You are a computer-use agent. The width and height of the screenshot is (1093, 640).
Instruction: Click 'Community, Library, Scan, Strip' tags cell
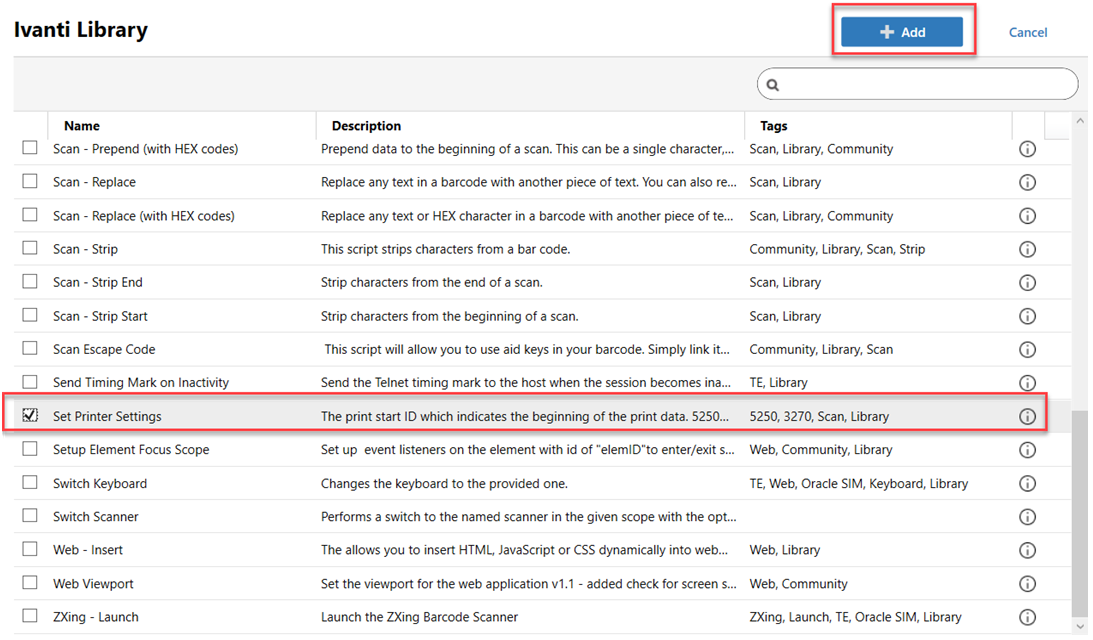tap(837, 249)
